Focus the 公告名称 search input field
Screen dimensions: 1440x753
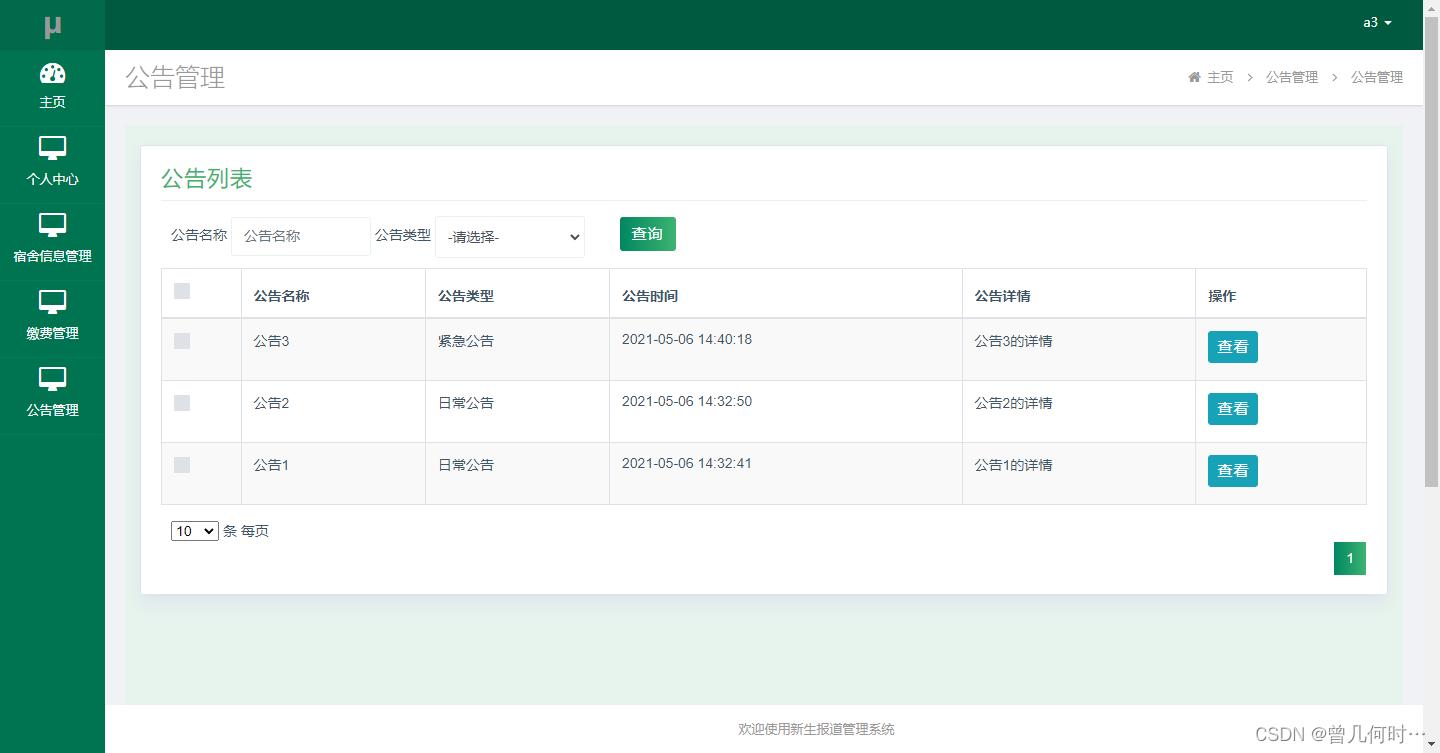coord(301,236)
